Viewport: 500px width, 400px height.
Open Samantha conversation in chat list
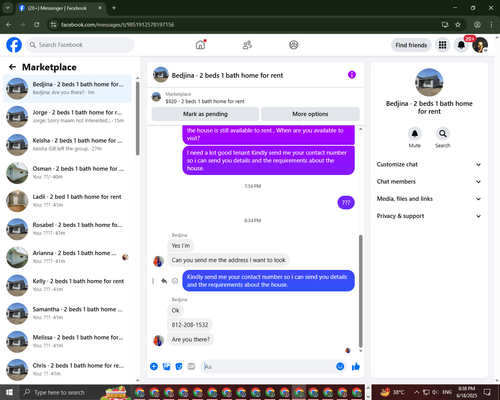[x=68, y=313]
